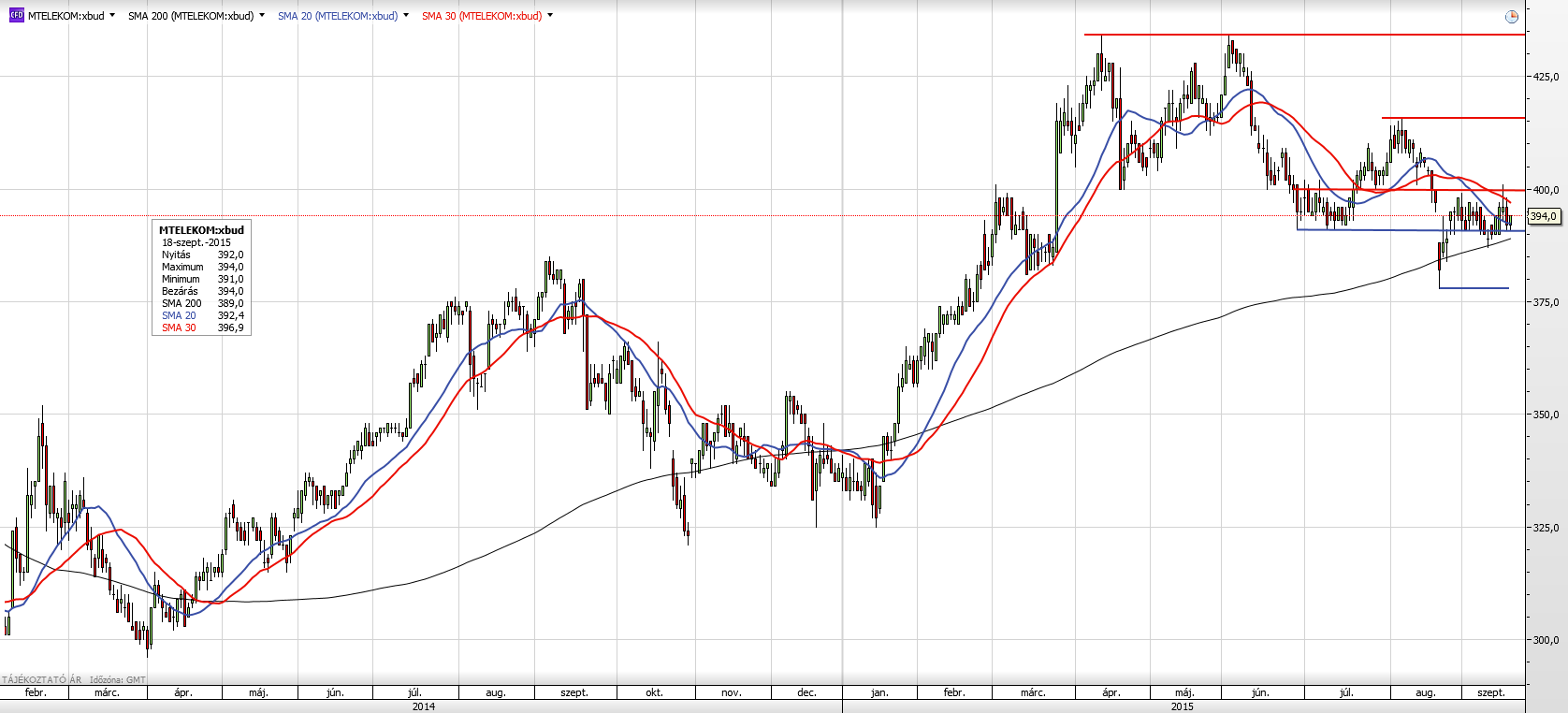The image size is (1568, 713).
Task: Click the 375,0 price axis label
Action: [1545, 302]
